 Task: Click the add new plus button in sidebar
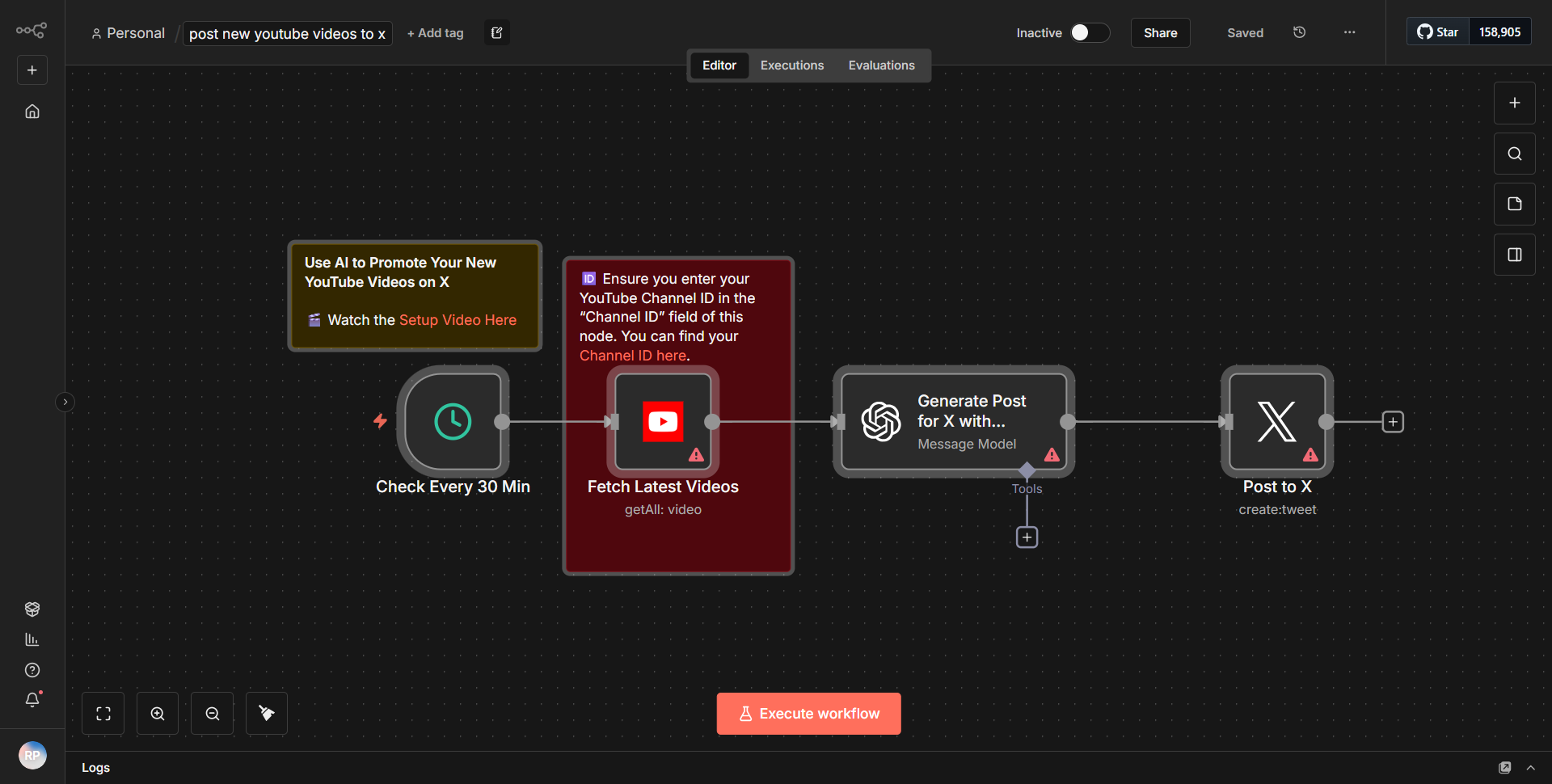pos(32,70)
